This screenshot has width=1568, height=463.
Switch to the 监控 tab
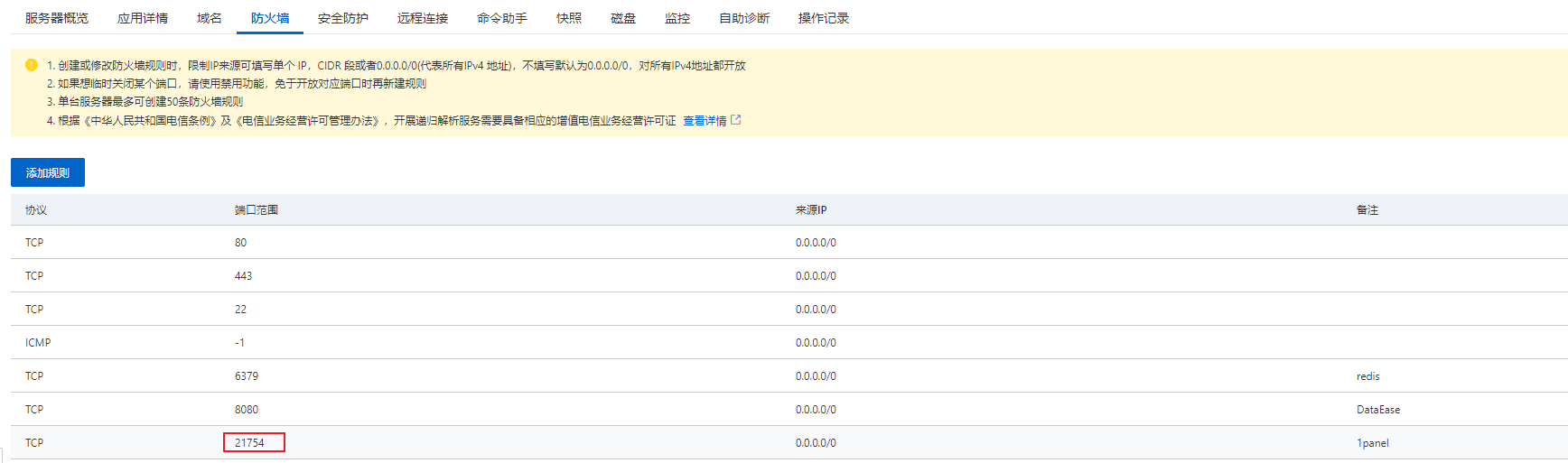[677, 18]
